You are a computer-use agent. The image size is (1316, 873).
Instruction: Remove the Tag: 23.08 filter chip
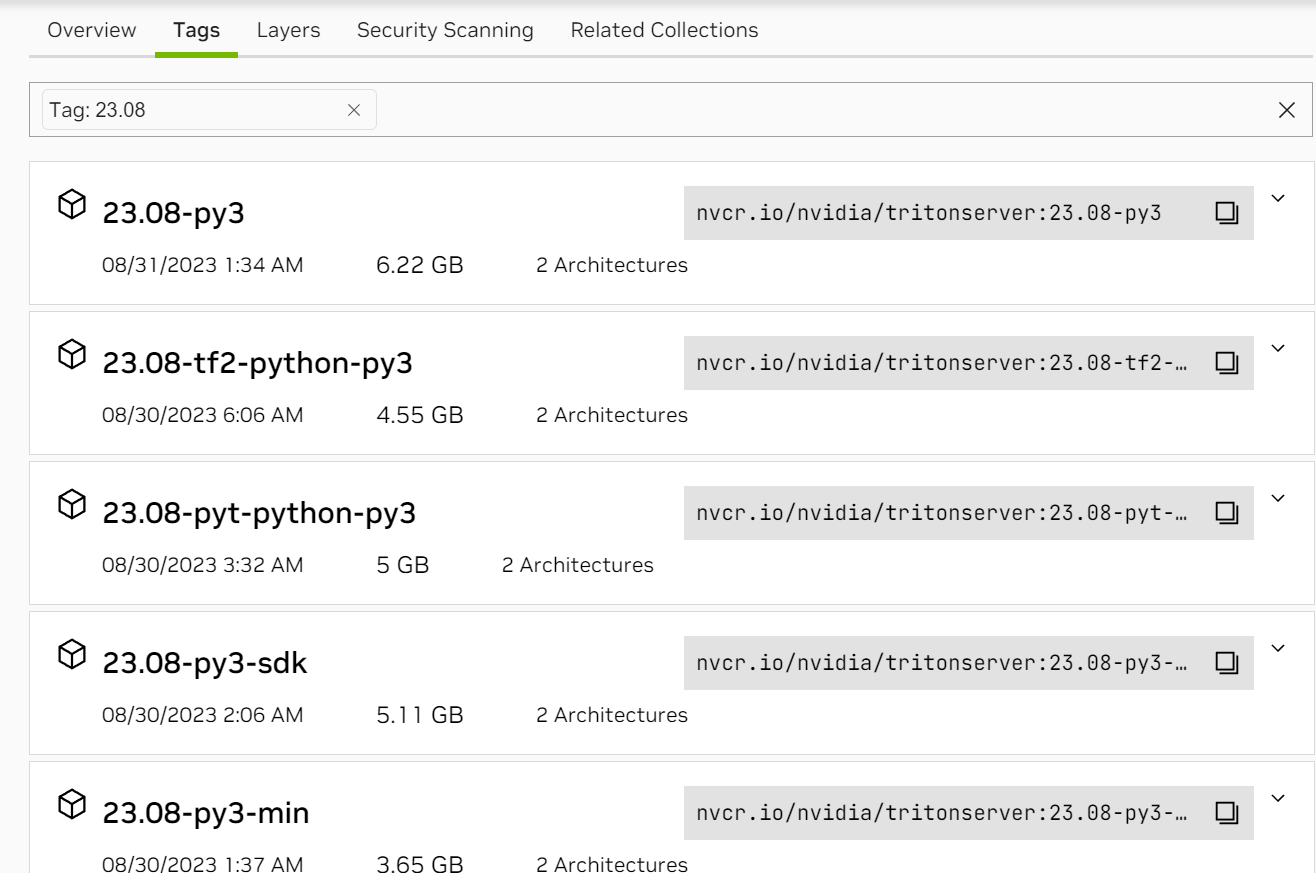(353, 111)
